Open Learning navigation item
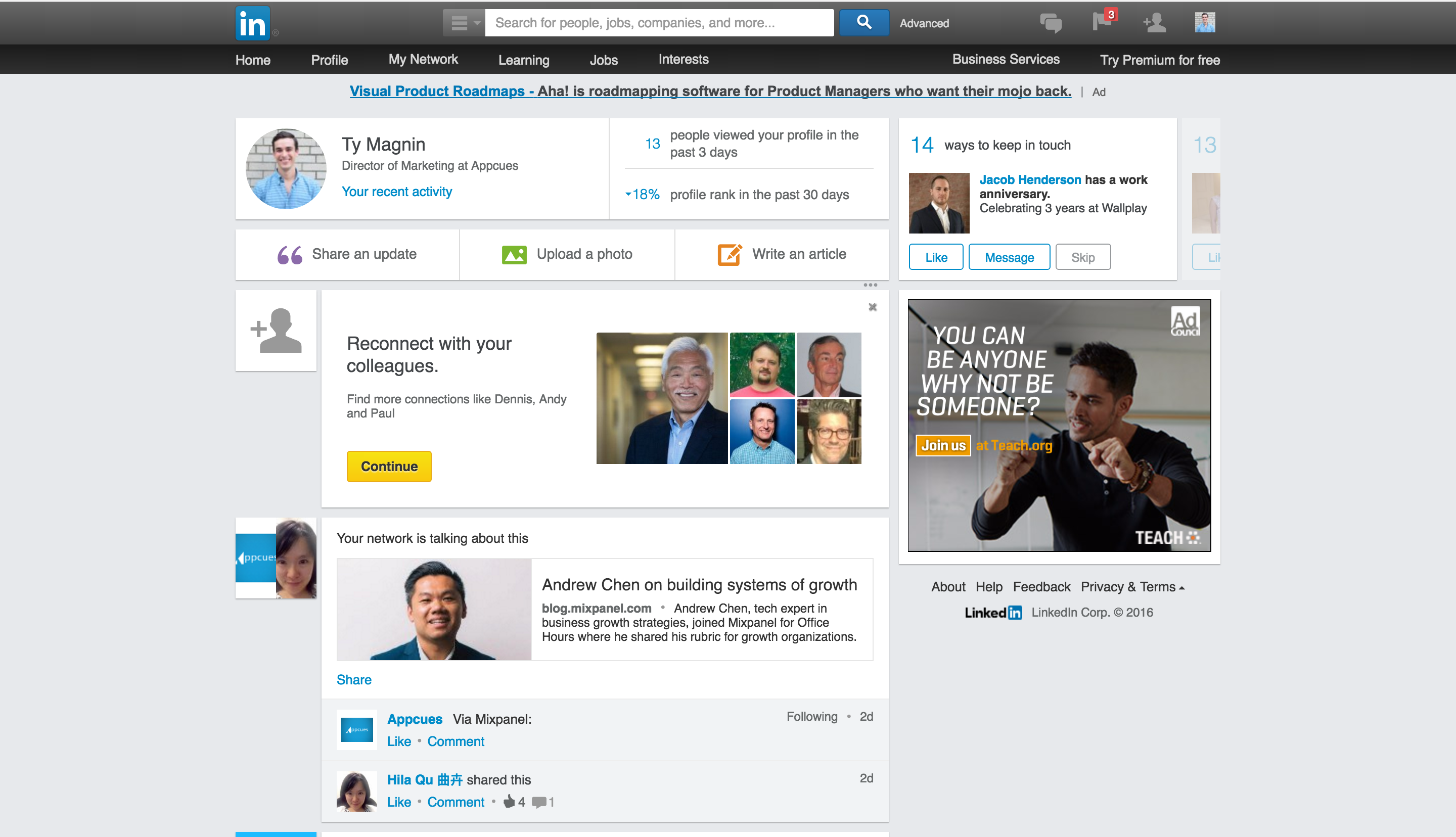Viewport: 1456px width, 837px height. pos(524,60)
